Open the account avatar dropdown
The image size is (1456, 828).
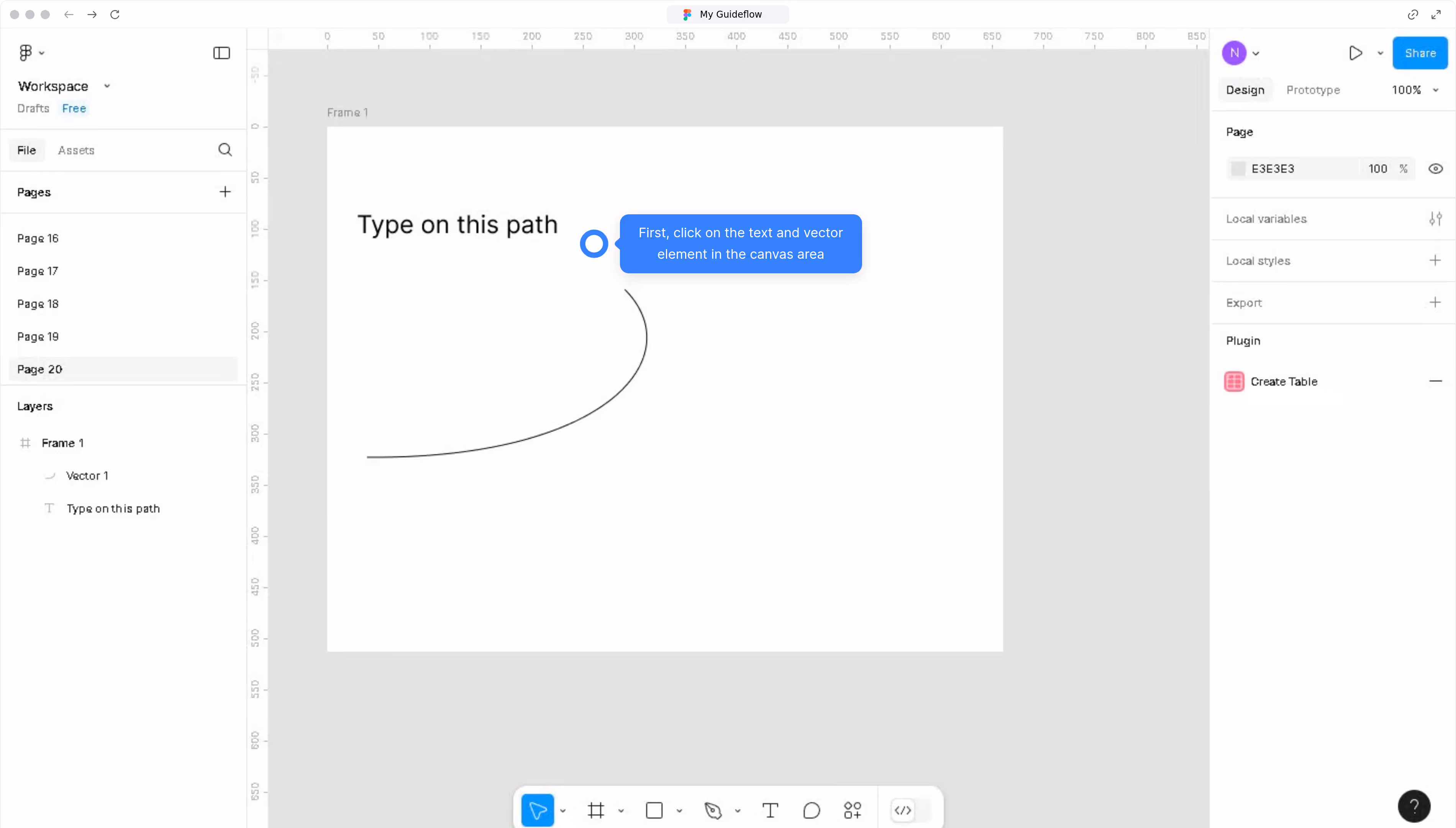[x=1241, y=53]
